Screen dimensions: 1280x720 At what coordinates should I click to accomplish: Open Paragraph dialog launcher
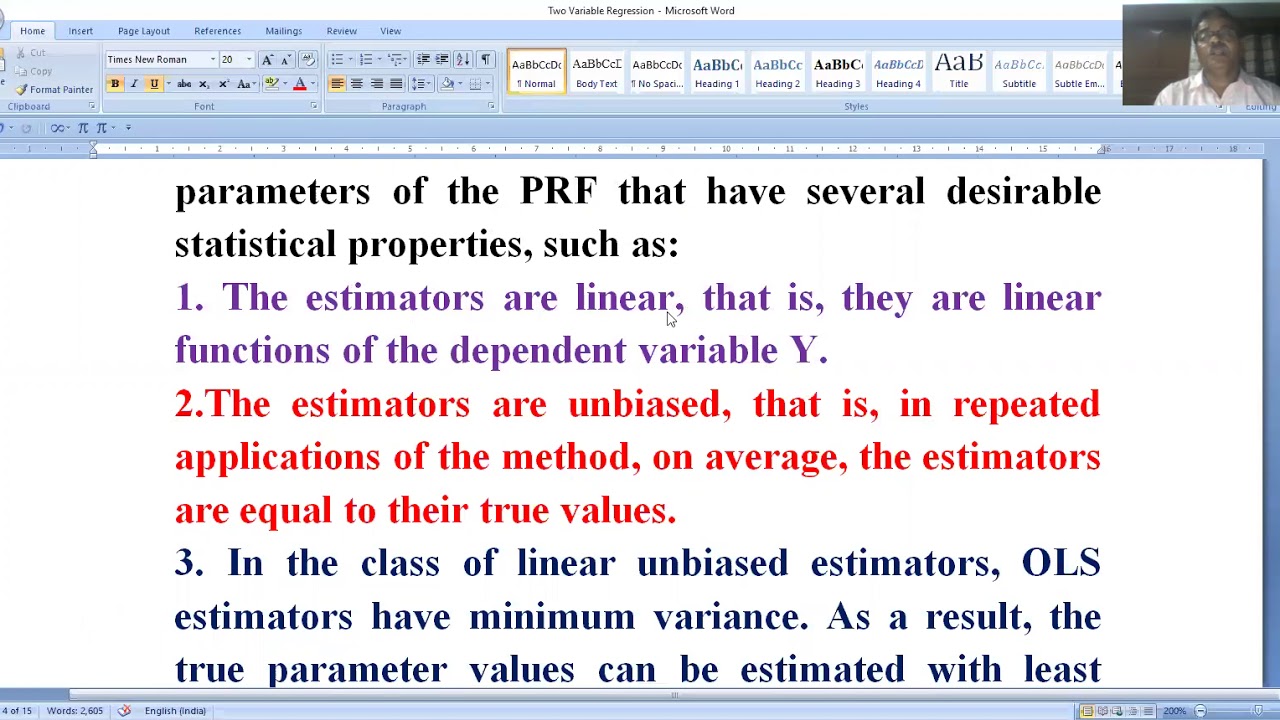coord(491,106)
